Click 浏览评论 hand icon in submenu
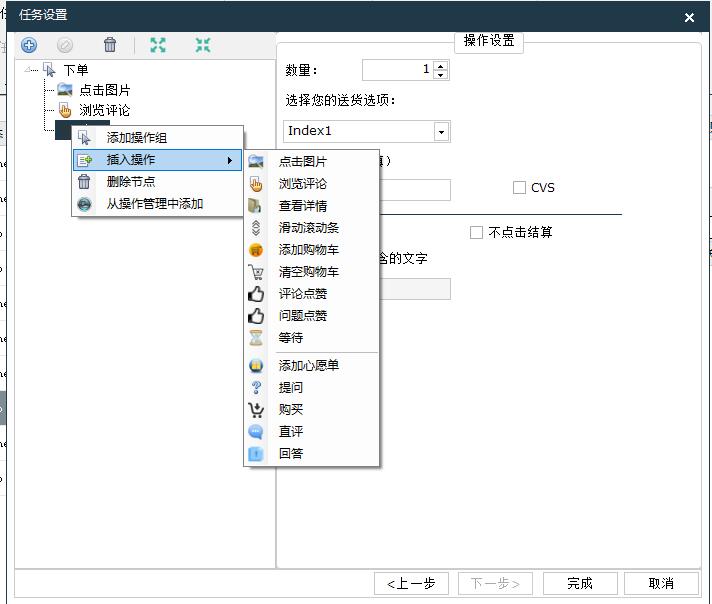Viewport: 712px width, 604px height. [x=256, y=183]
